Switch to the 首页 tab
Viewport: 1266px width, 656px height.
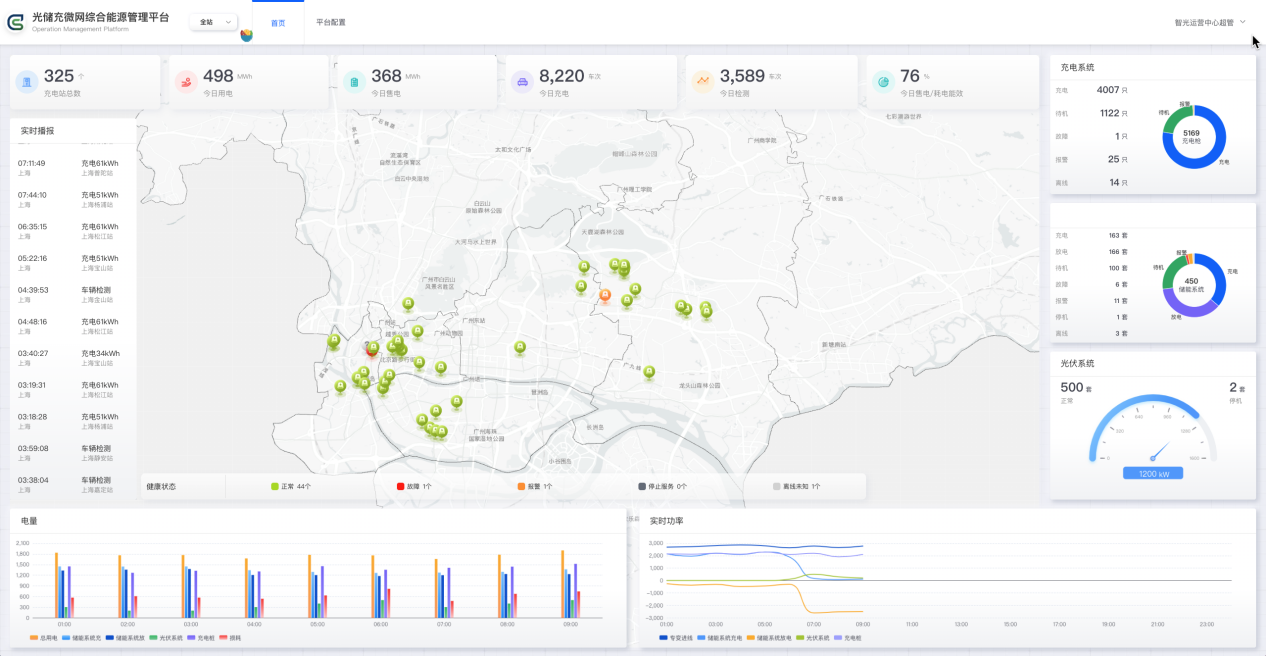(x=278, y=22)
